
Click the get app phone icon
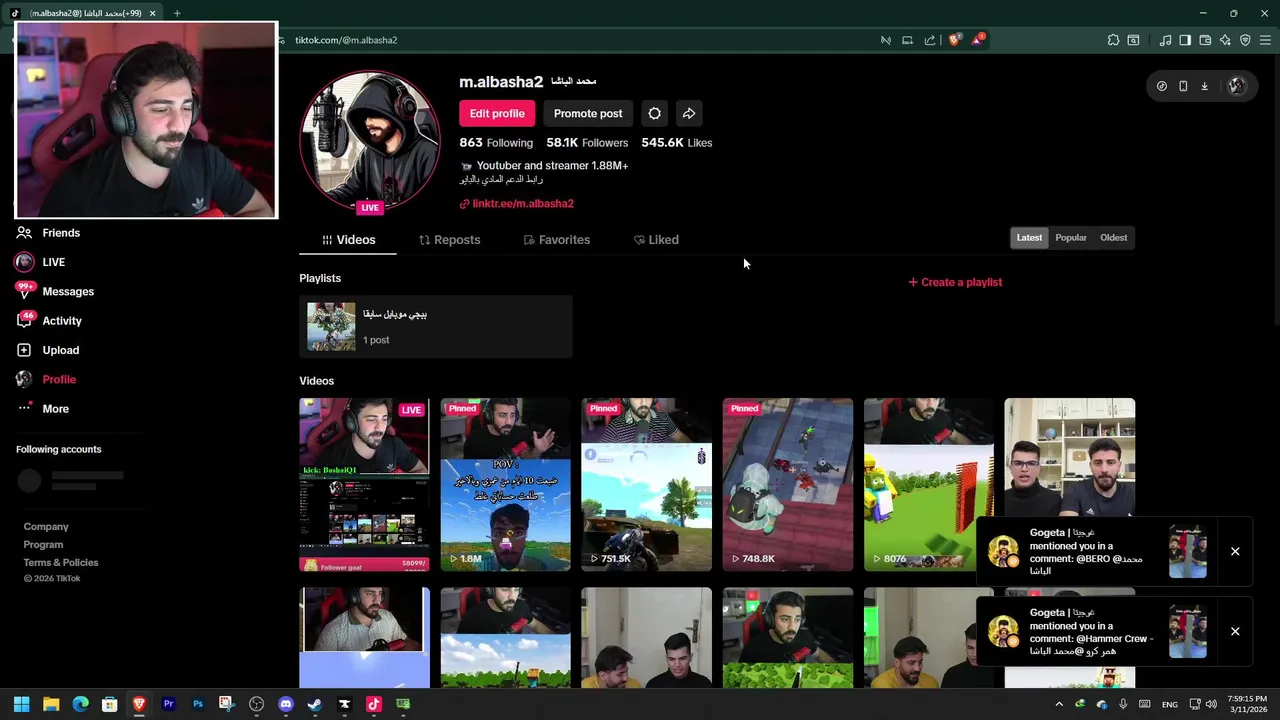[x=1183, y=86]
